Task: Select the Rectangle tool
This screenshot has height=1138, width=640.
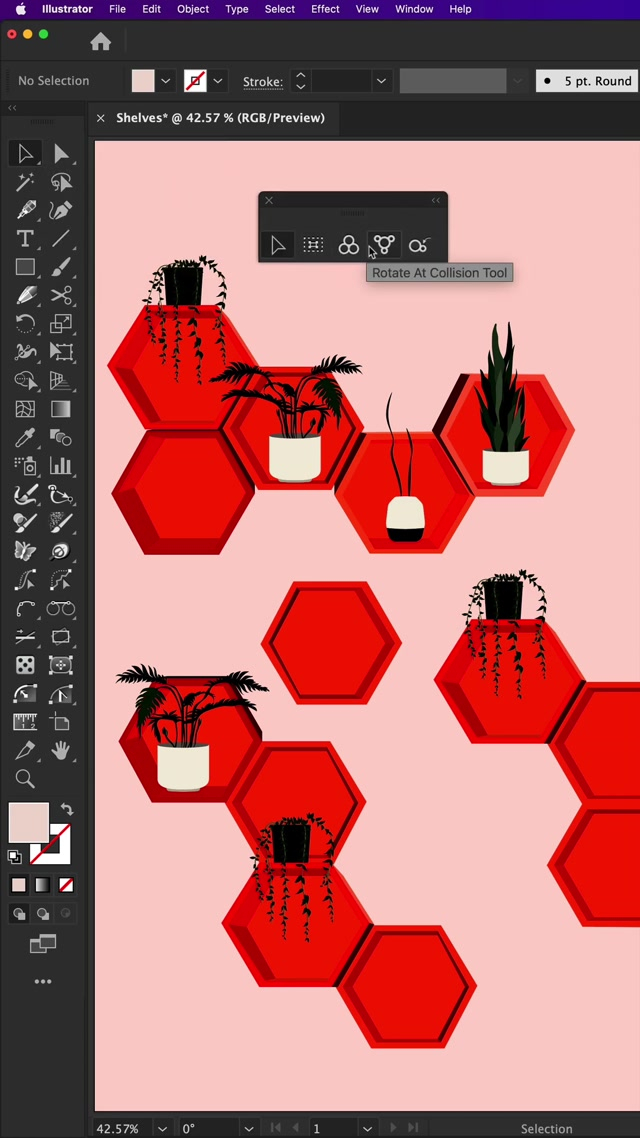Action: pos(25,267)
